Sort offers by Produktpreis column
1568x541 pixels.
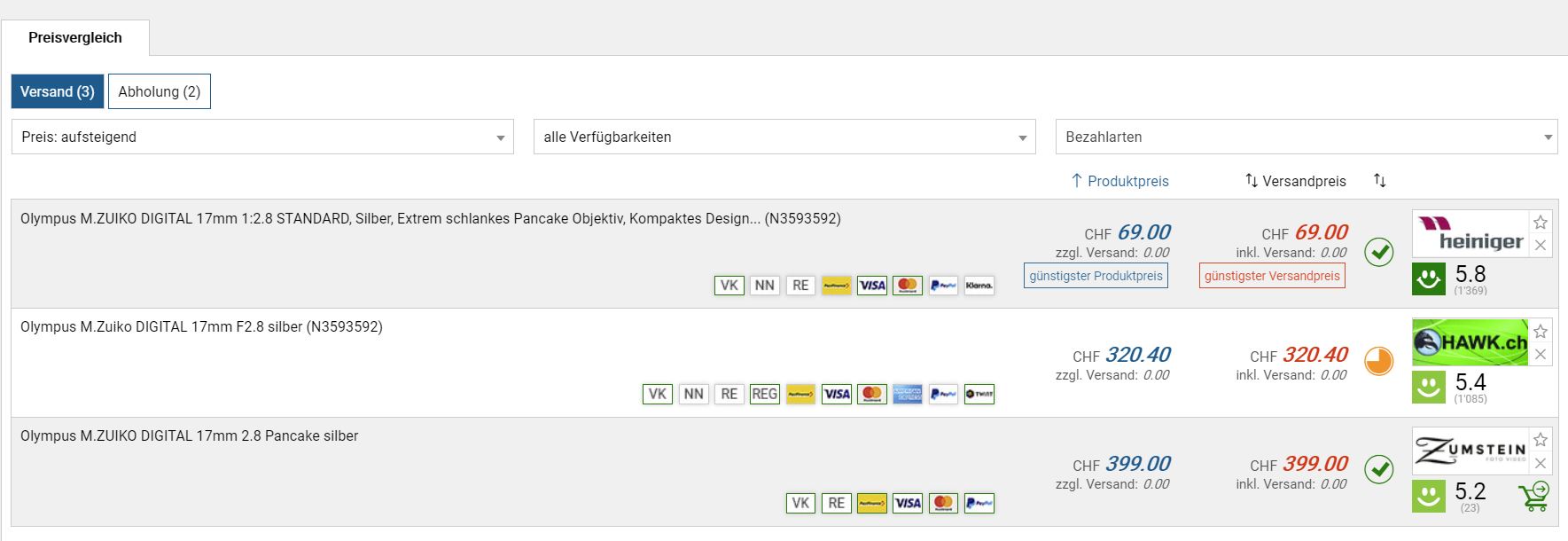[1119, 181]
